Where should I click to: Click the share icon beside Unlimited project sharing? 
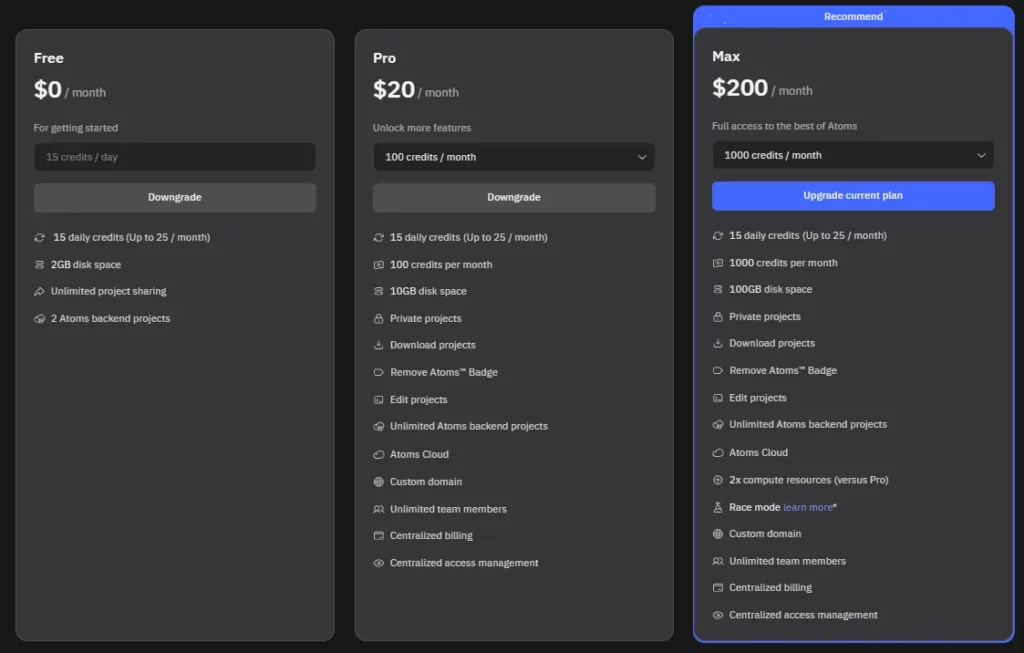[x=39, y=291]
